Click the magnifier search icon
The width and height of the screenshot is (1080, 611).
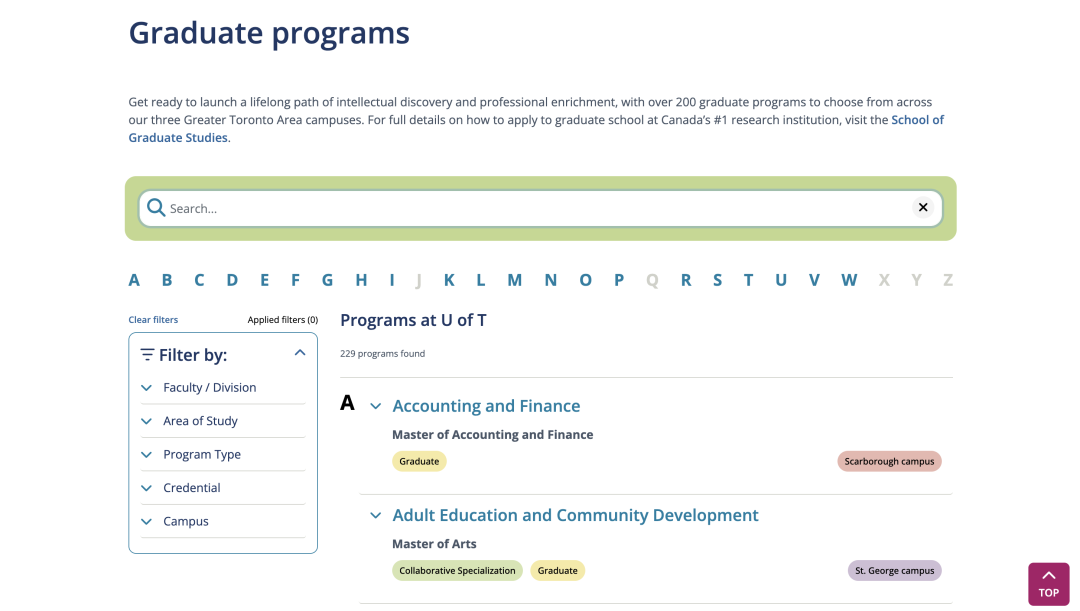[156, 208]
